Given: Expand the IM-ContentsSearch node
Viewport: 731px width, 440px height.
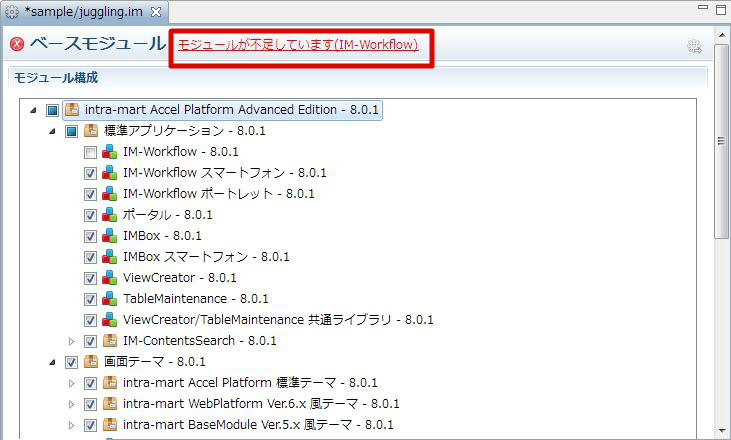Looking at the screenshot, I should 71,341.
